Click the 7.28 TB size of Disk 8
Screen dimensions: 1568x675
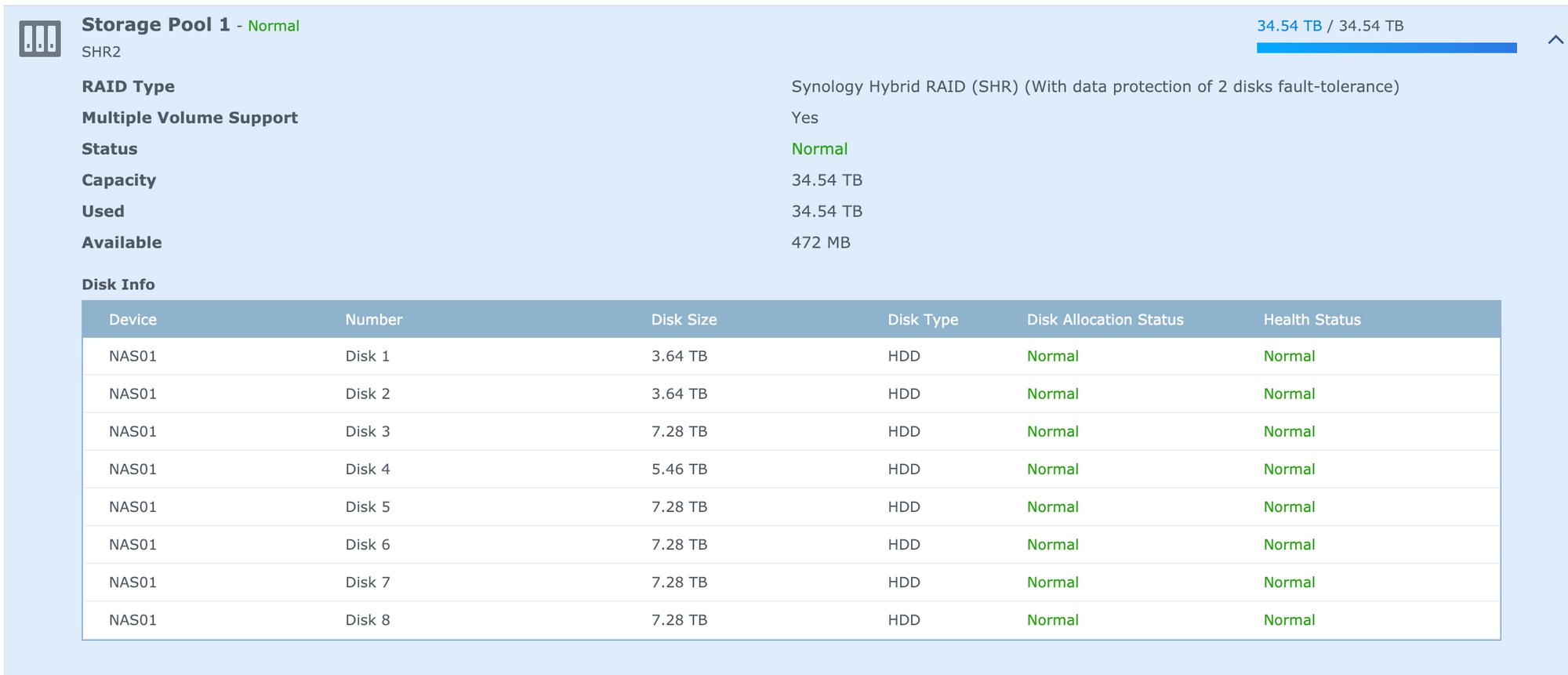tap(679, 620)
